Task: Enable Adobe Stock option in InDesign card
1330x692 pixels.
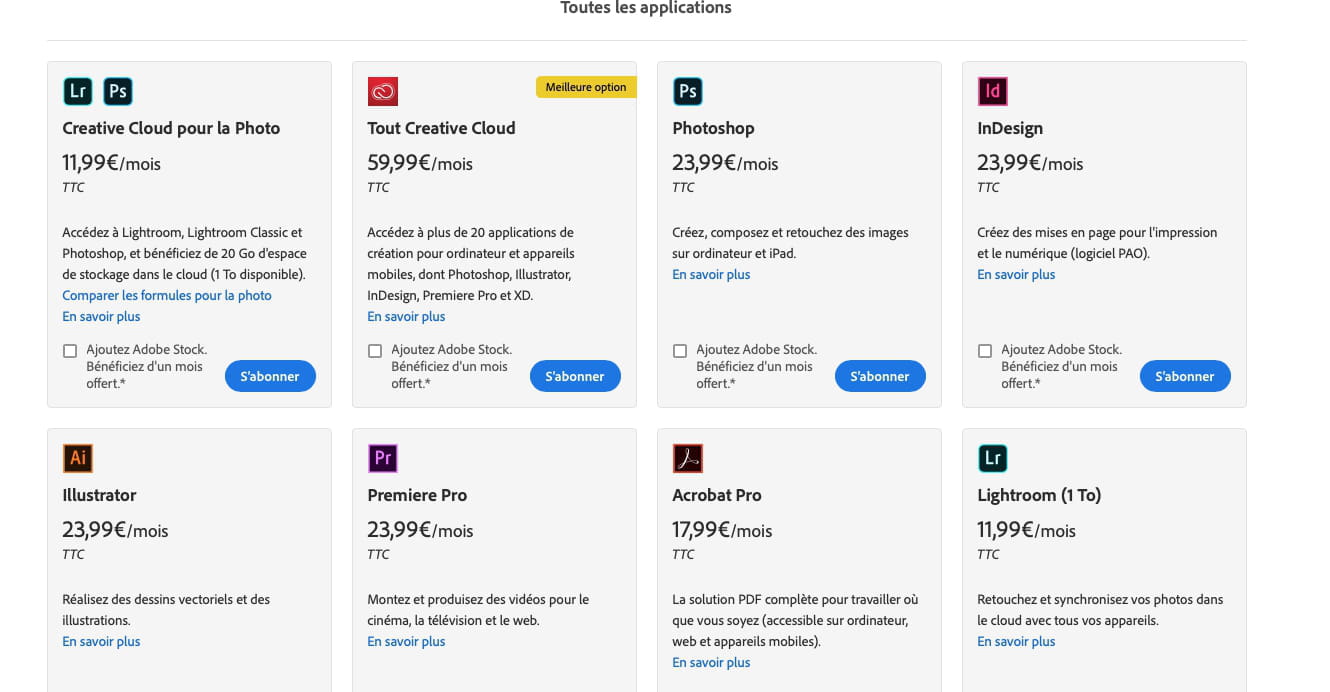Action: [985, 351]
